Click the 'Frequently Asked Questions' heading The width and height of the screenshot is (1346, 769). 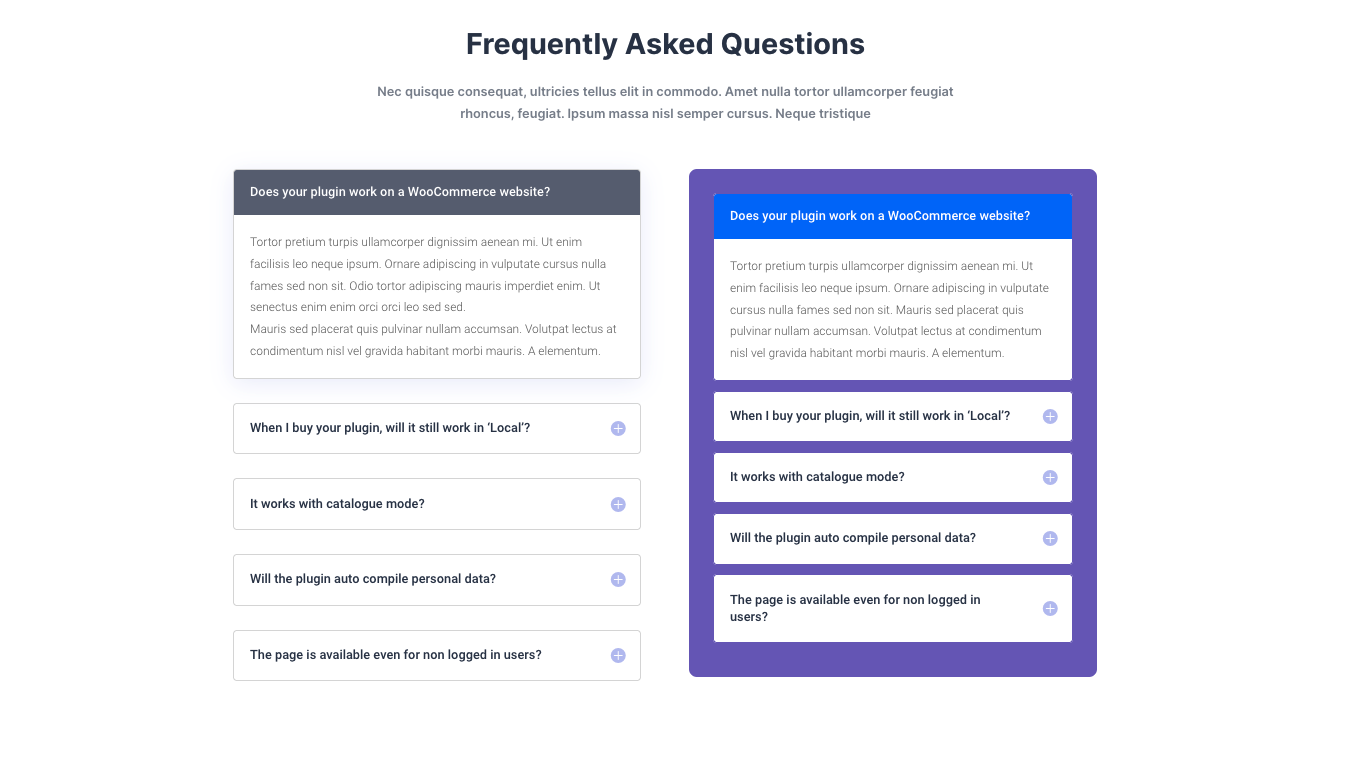(665, 44)
